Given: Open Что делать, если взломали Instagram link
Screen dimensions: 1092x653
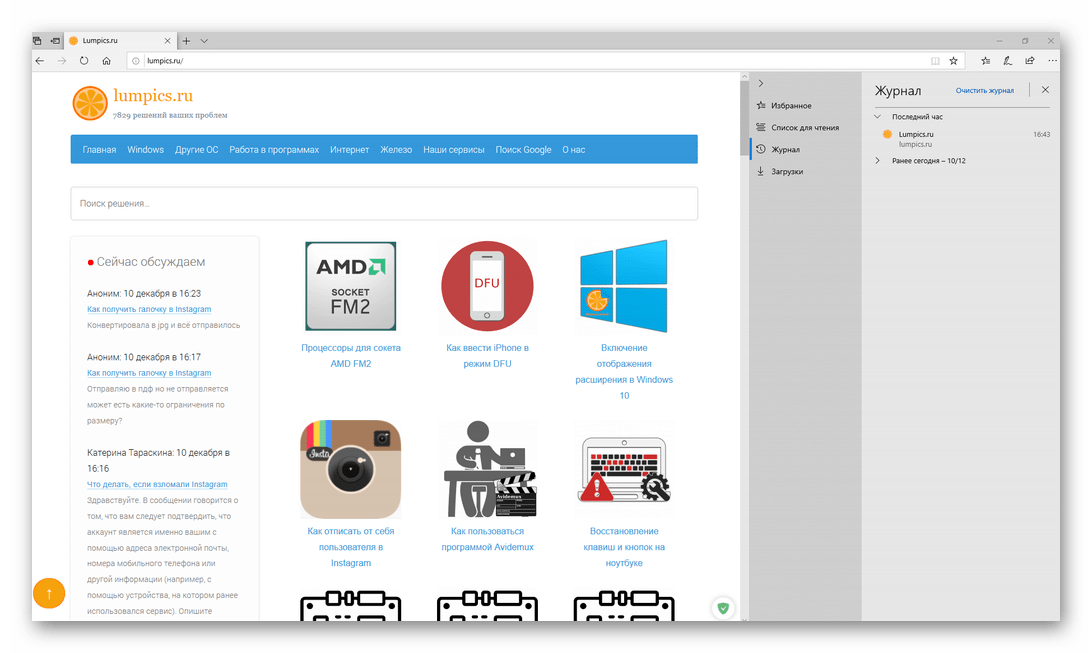Looking at the screenshot, I should click(157, 485).
